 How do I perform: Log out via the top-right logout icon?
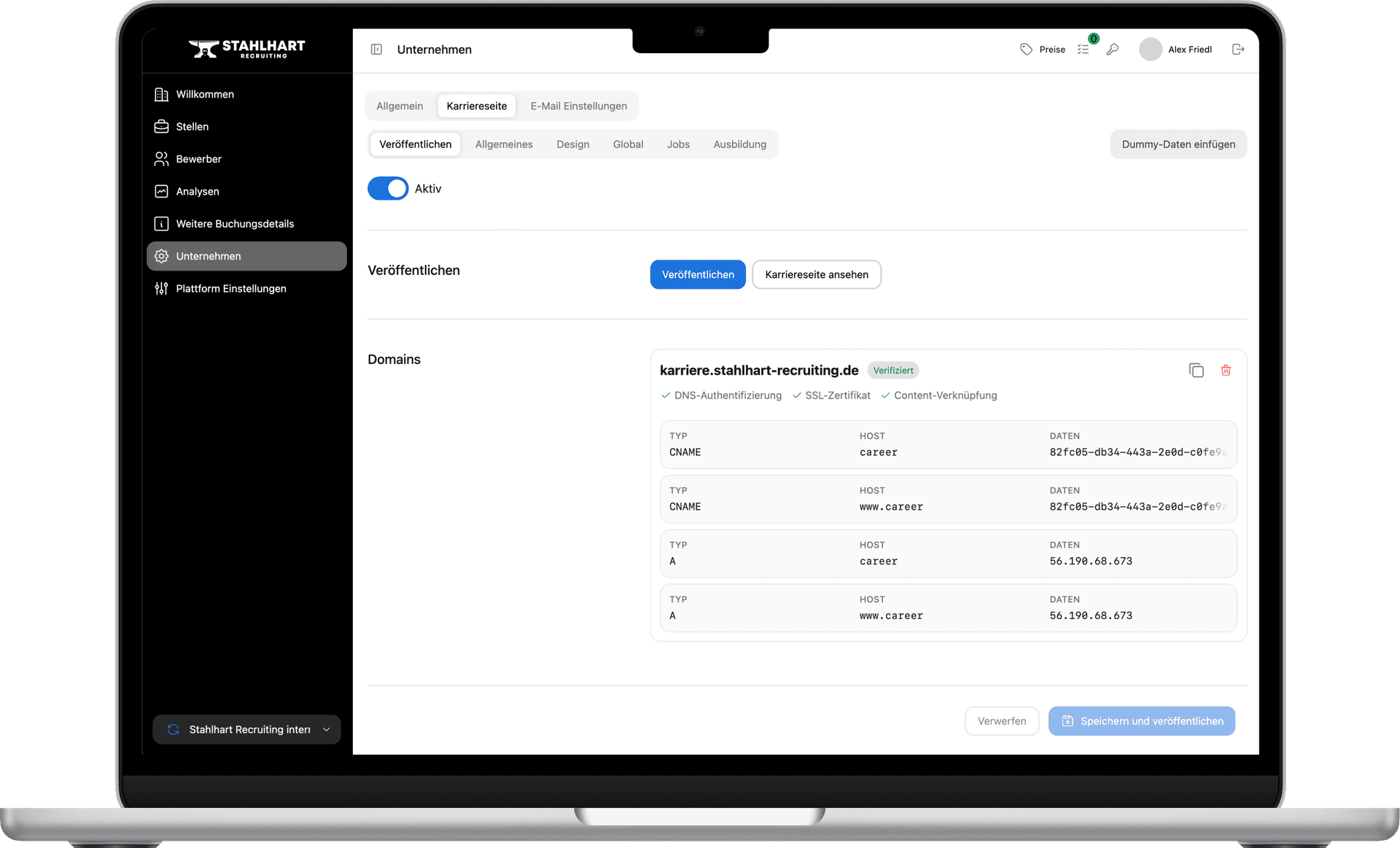coord(1238,49)
